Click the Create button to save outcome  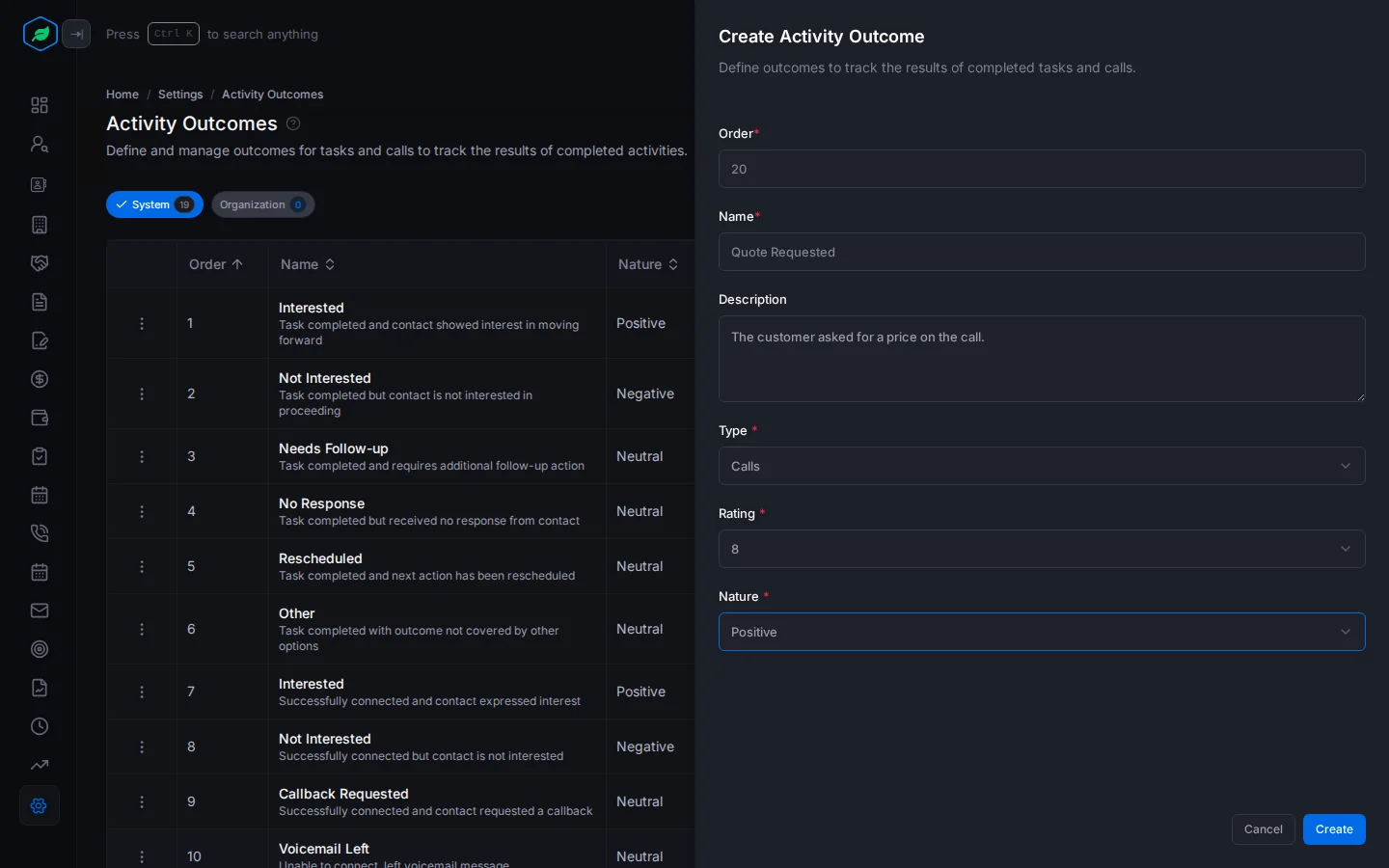coord(1334,829)
